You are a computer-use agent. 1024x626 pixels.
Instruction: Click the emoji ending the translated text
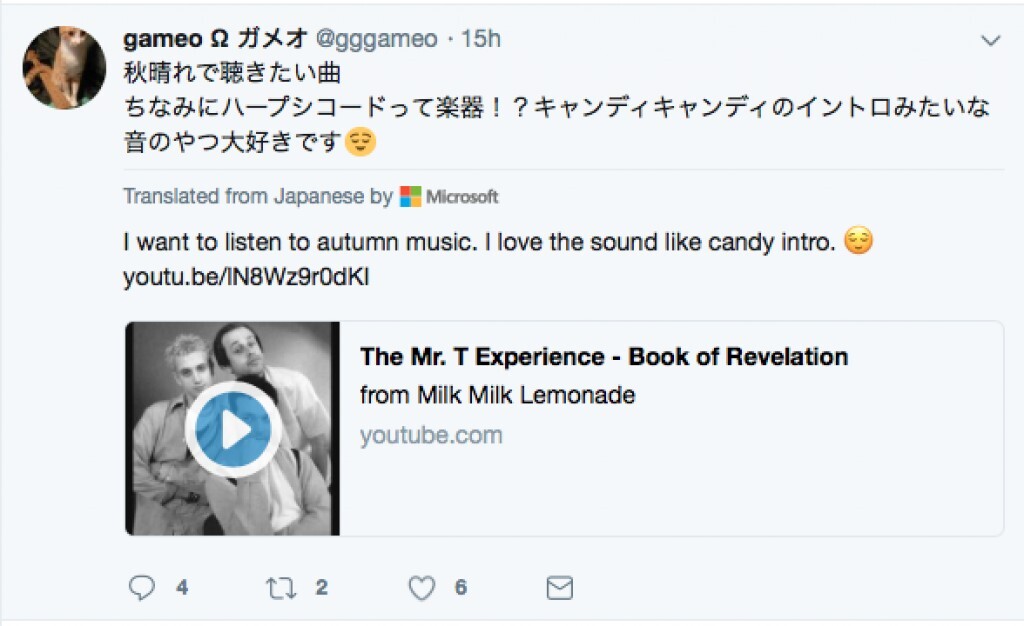coord(858,243)
